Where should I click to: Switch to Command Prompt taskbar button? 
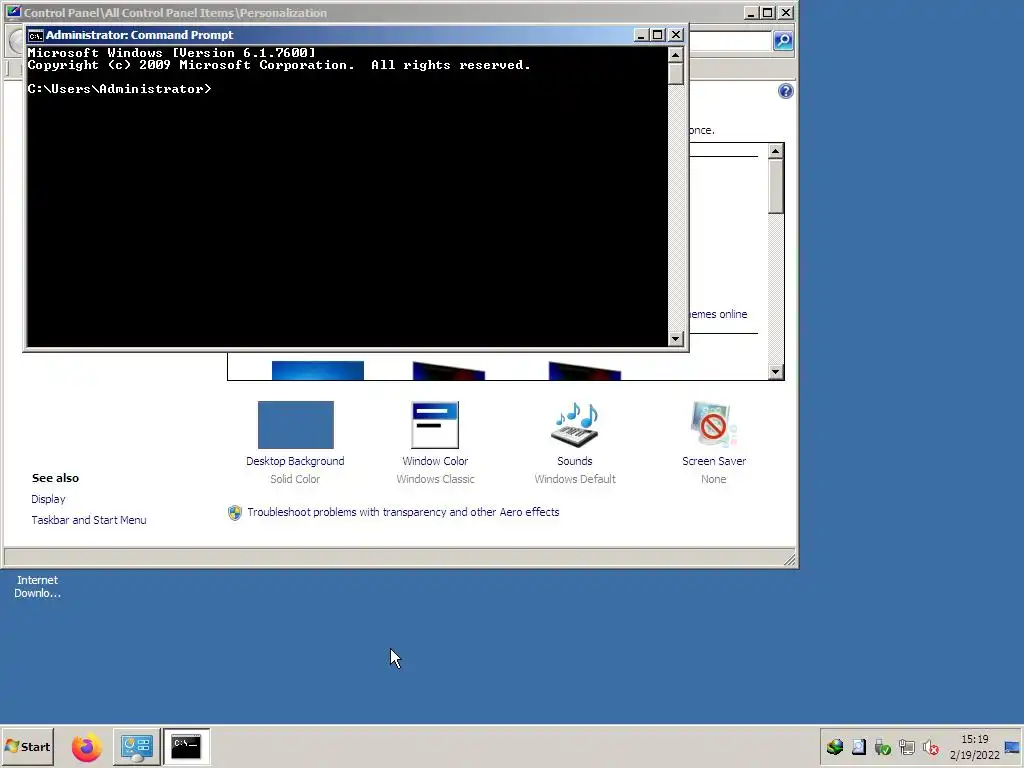[186, 746]
